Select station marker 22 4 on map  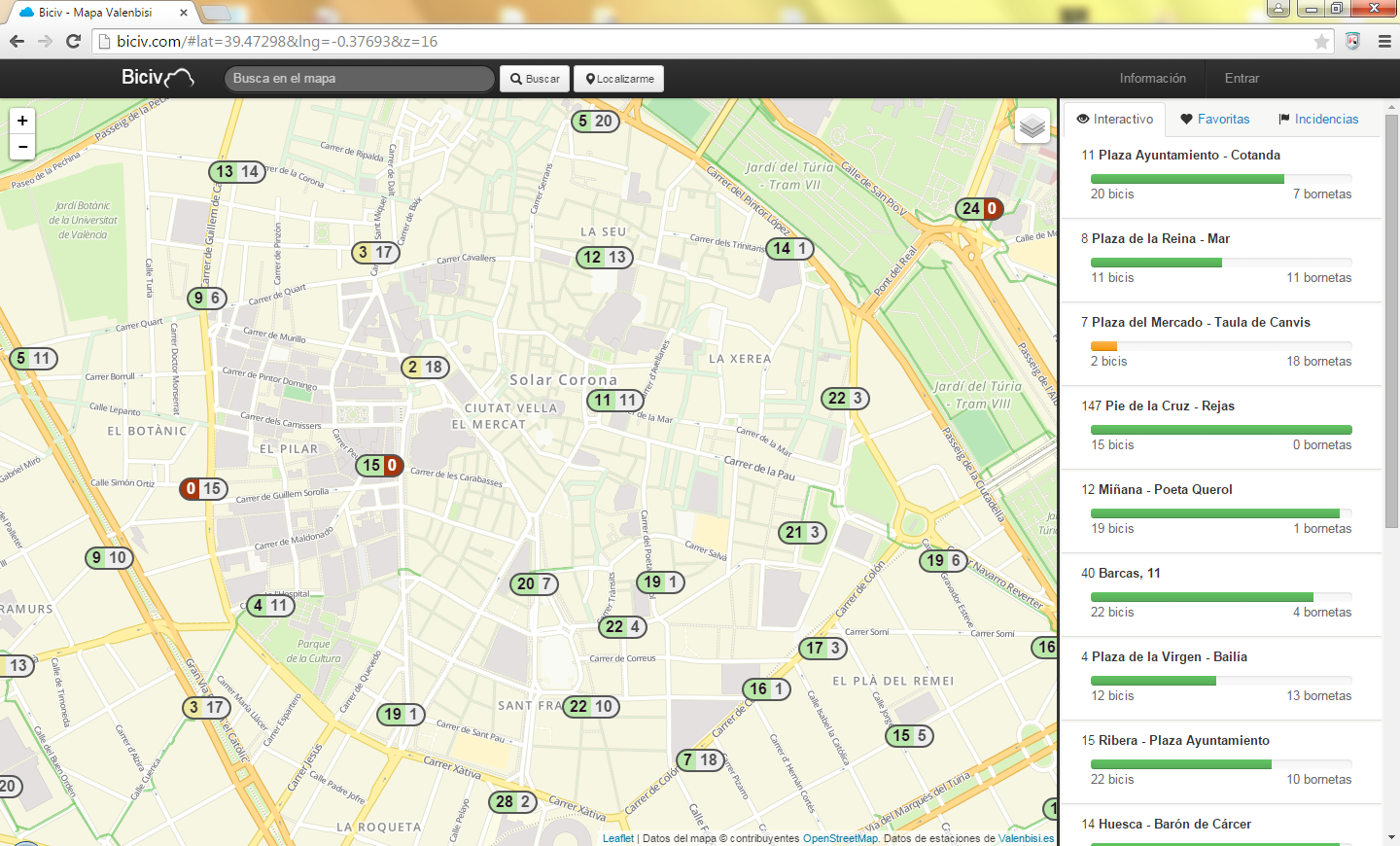click(623, 627)
